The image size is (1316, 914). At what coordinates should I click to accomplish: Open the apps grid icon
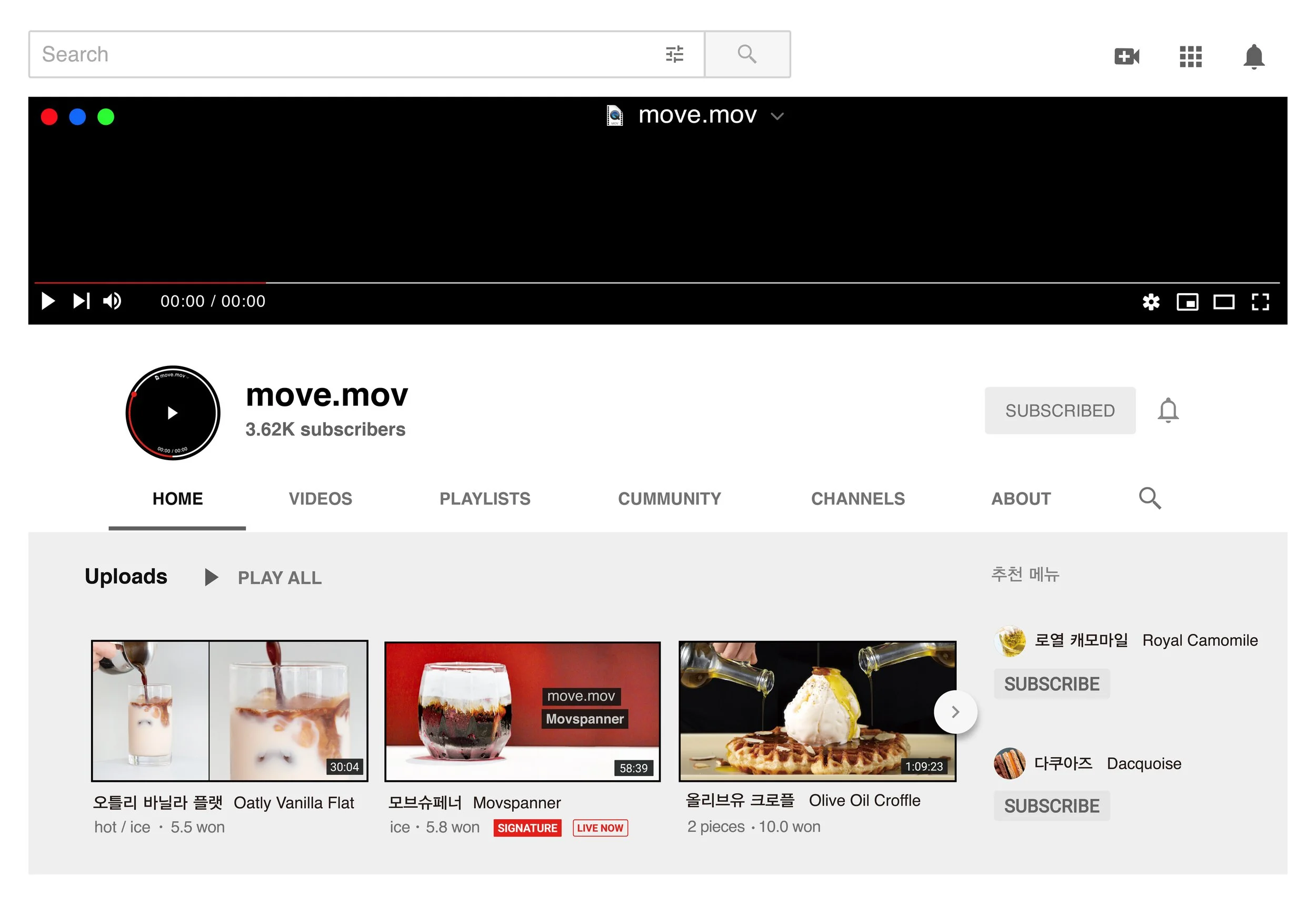pyautogui.click(x=1190, y=56)
